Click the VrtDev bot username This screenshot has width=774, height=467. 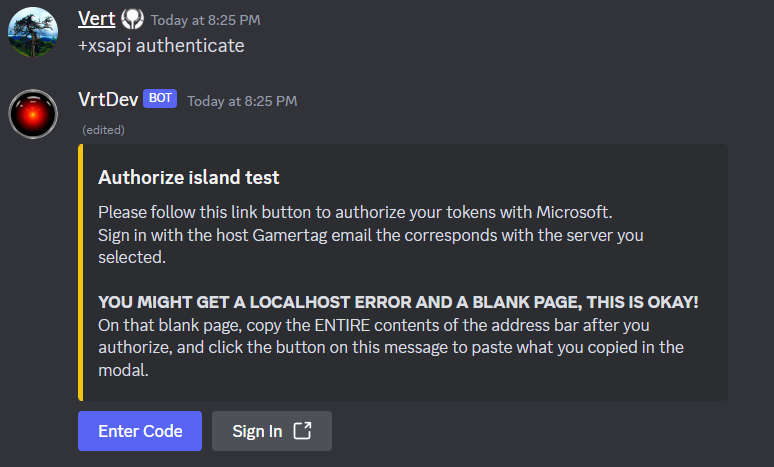pyautogui.click(x=107, y=100)
